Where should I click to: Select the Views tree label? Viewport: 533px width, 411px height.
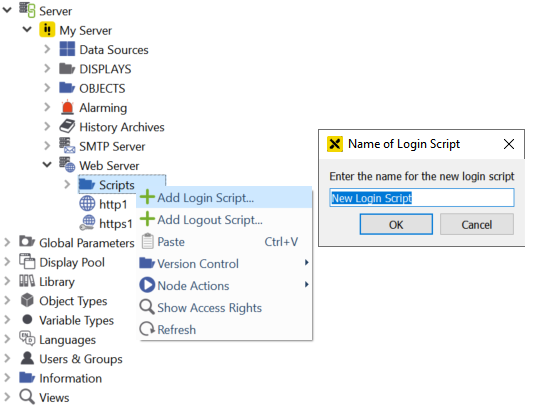tap(54, 397)
